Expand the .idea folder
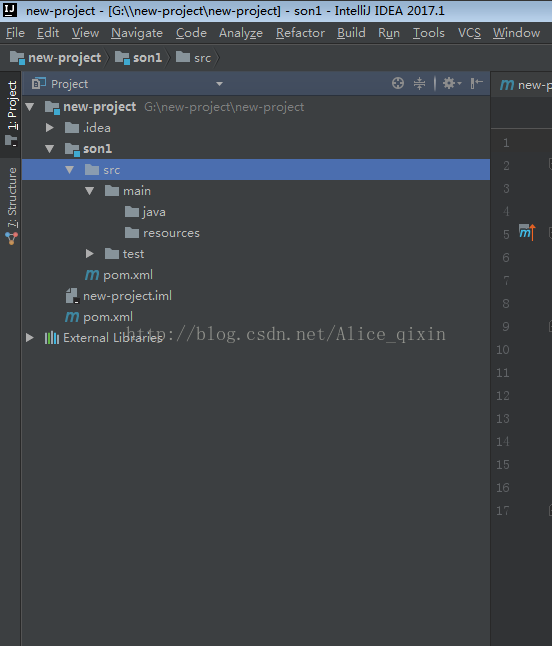Image resolution: width=552 pixels, height=646 pixels. click(49, 128)
